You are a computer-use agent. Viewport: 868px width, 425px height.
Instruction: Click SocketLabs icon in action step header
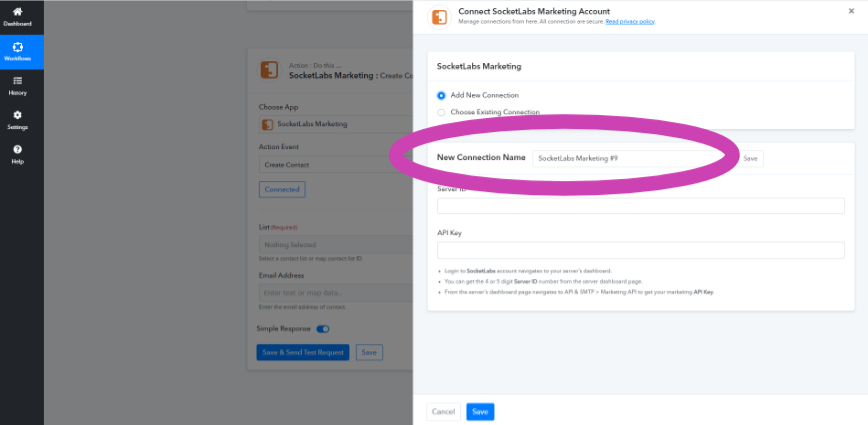[270, 70]
